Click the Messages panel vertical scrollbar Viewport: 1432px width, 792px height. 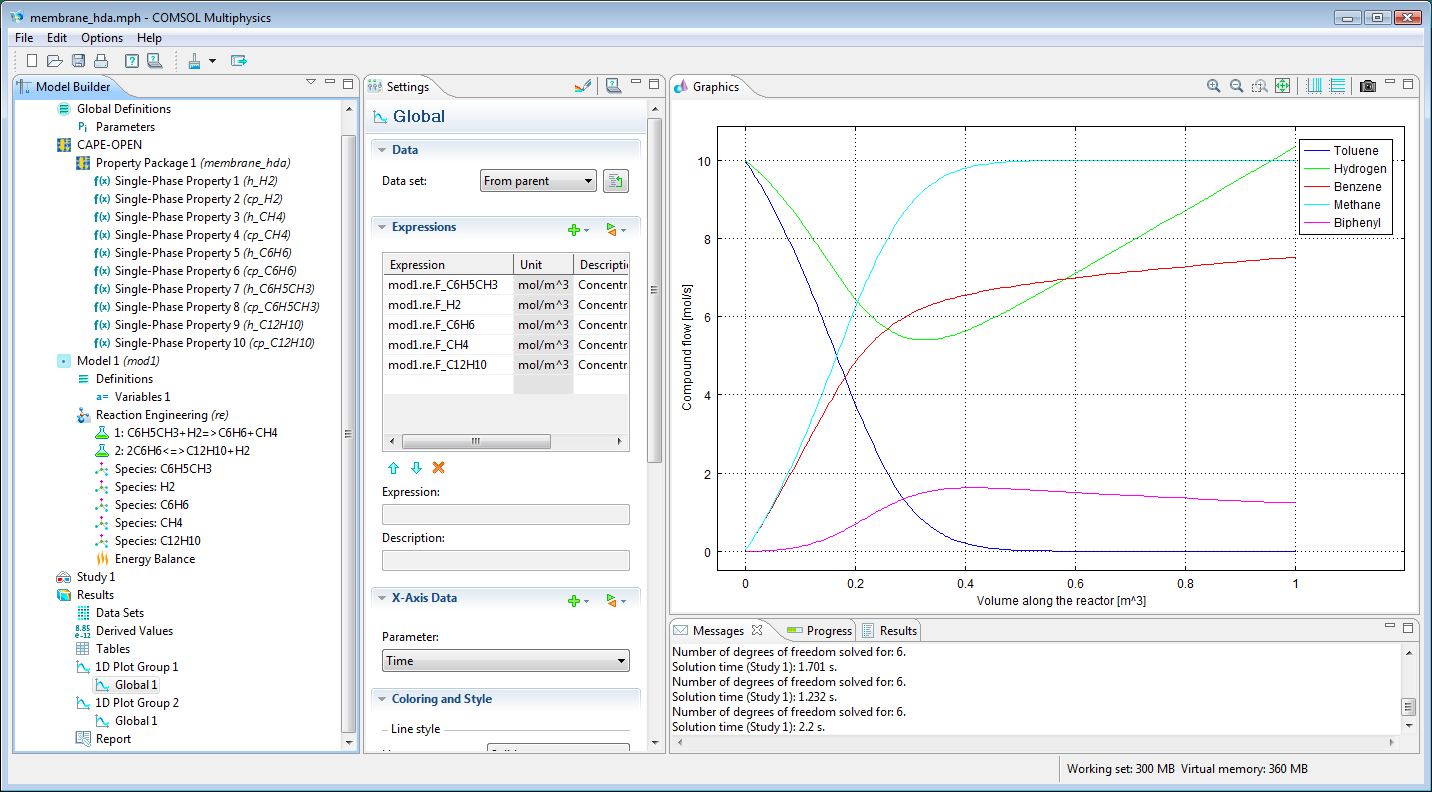(x=1408, y=705)
